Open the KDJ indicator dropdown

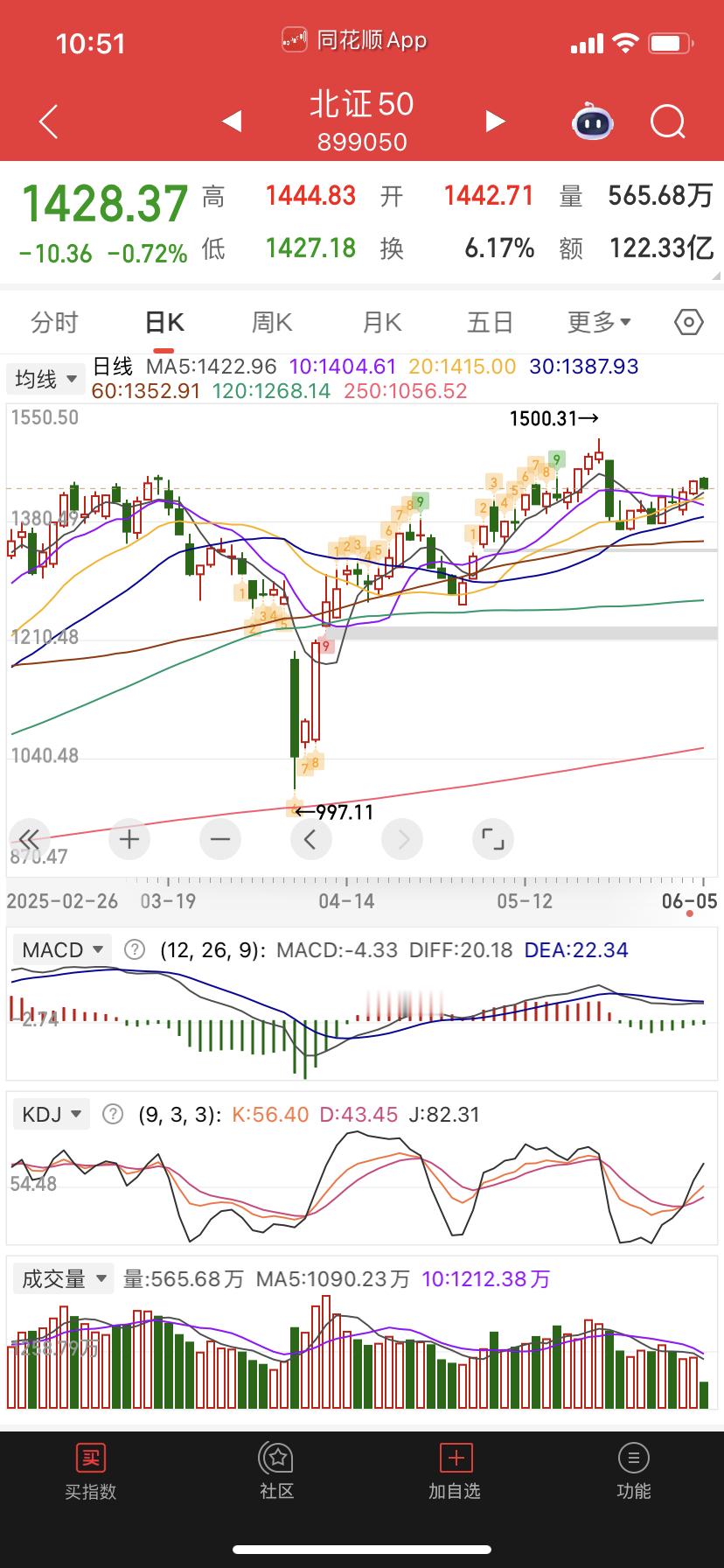pos(52,1114)
